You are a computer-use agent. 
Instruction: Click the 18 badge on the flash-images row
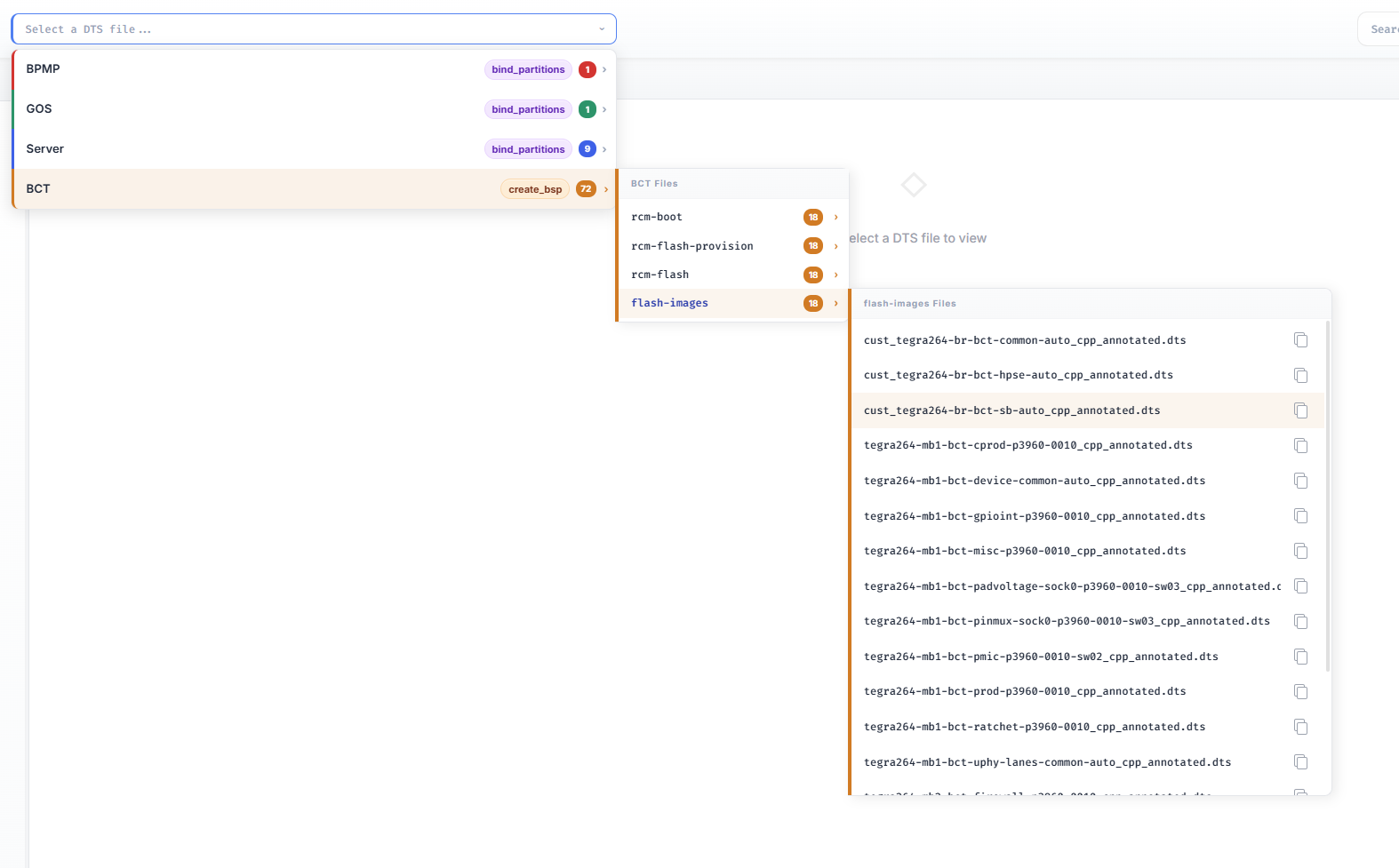[813, 303]
